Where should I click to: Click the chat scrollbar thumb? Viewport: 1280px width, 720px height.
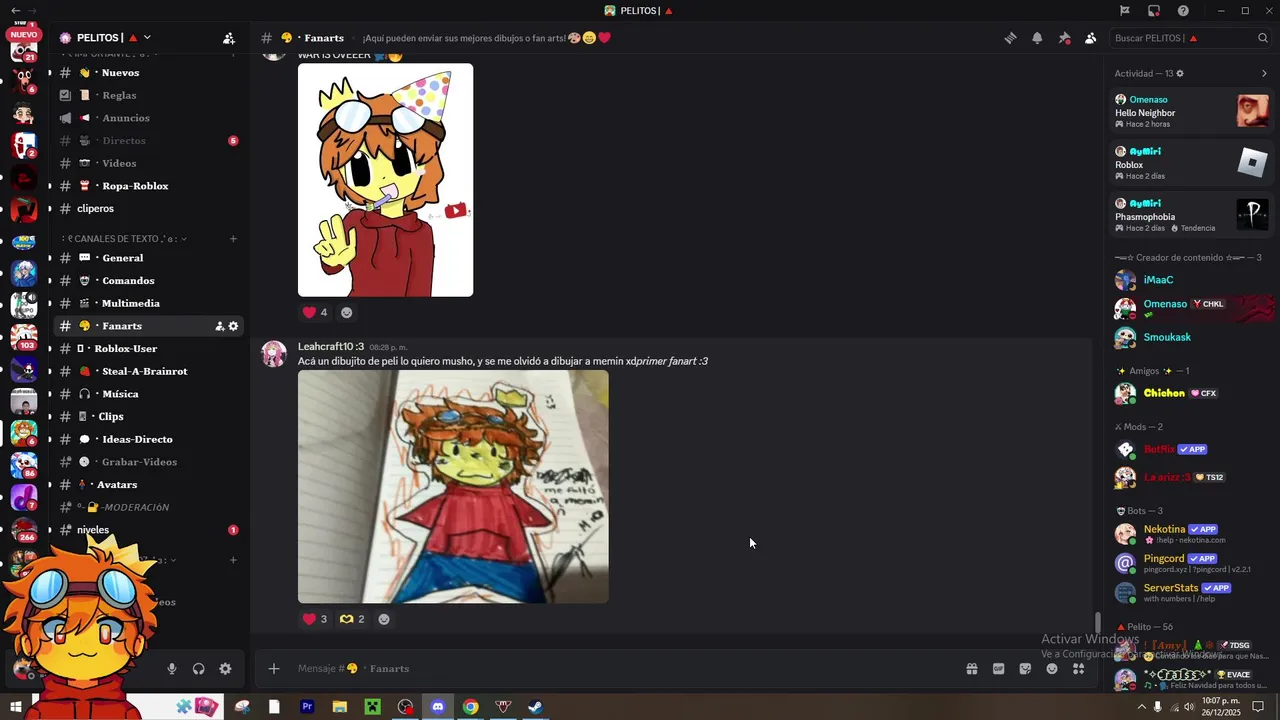pyautogui.click(x=1098, y=622)
